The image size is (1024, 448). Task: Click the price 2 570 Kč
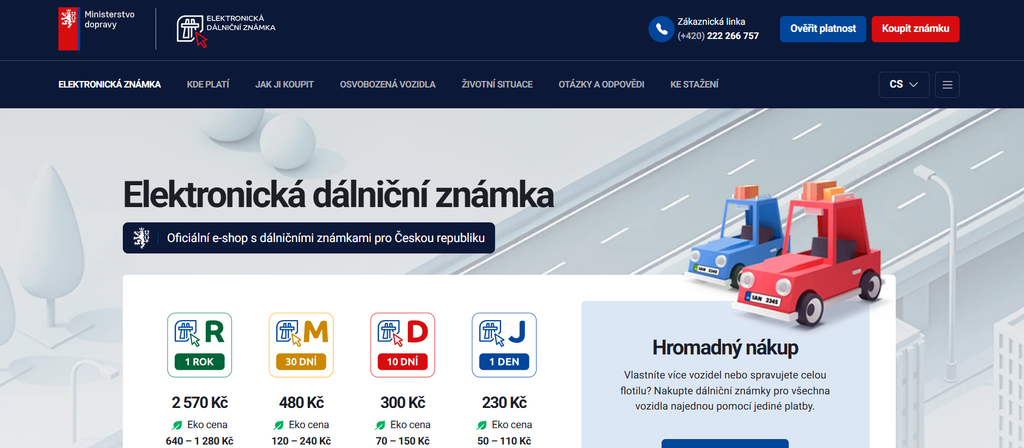[x=200, y=402]
